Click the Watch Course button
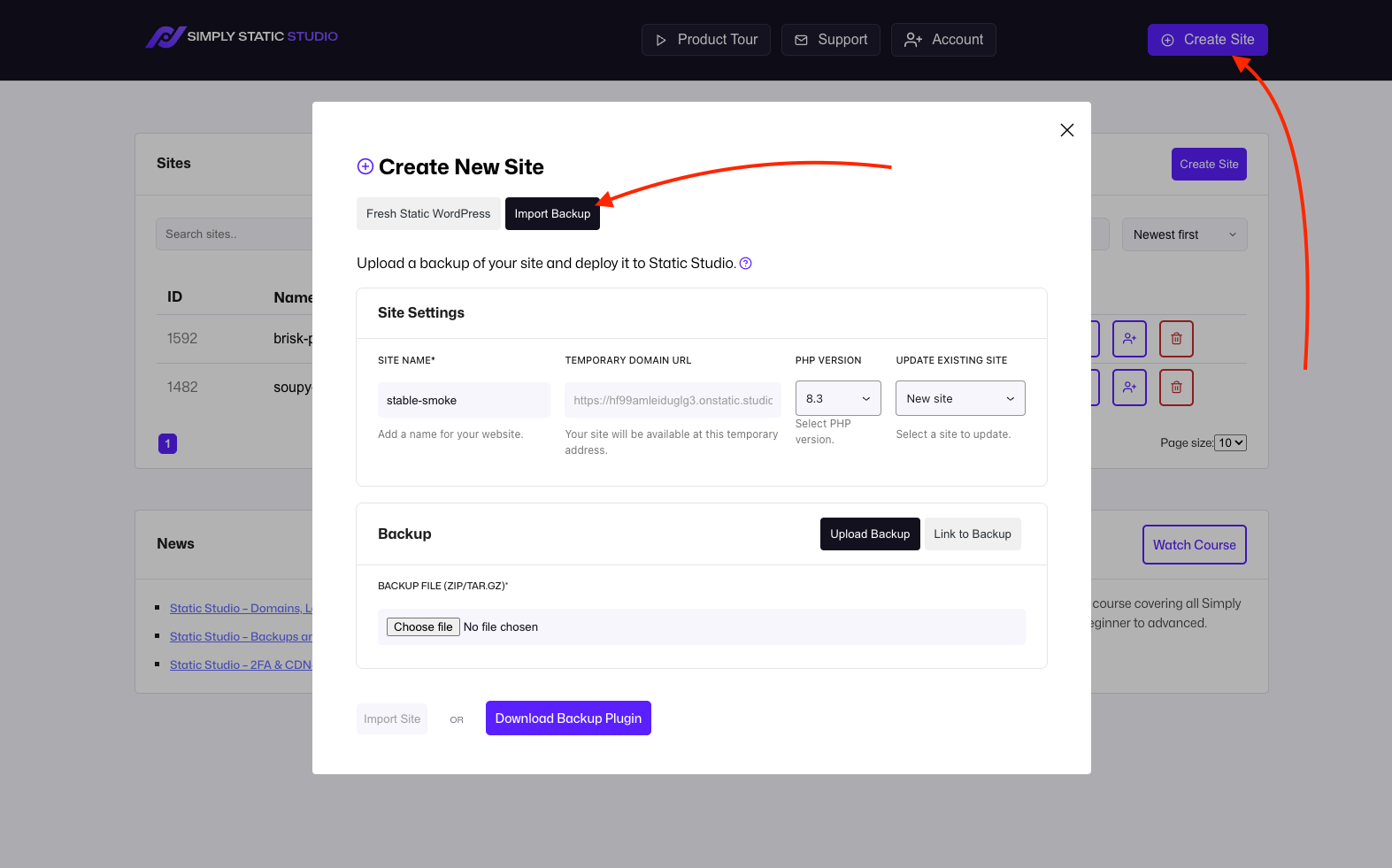This screenshot has height=868, width=1392. point(1195,545)
